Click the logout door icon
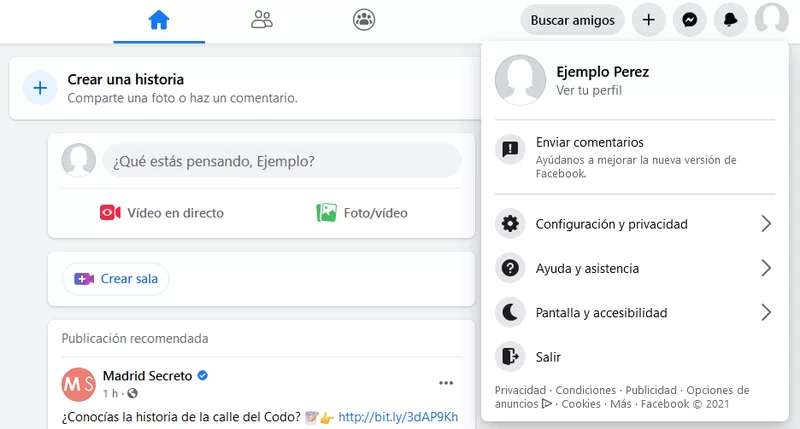 (510, 357)
